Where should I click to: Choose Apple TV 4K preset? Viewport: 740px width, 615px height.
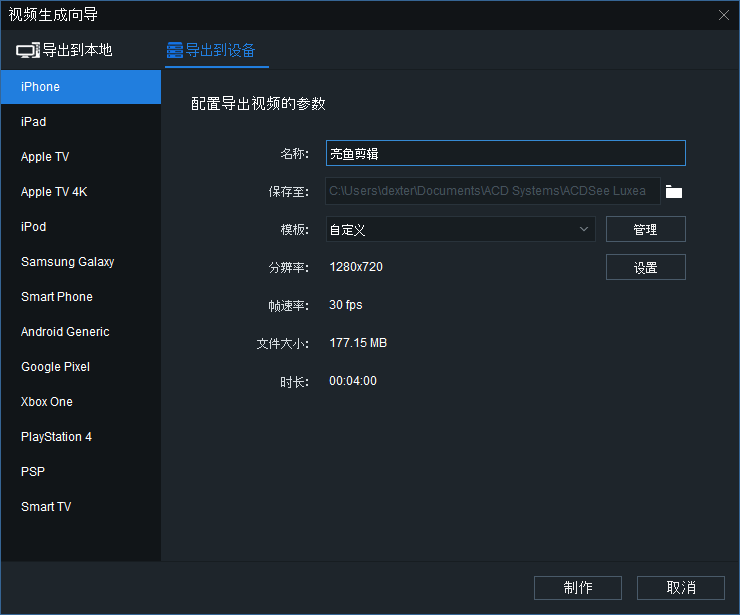click(x=81, y=192)
